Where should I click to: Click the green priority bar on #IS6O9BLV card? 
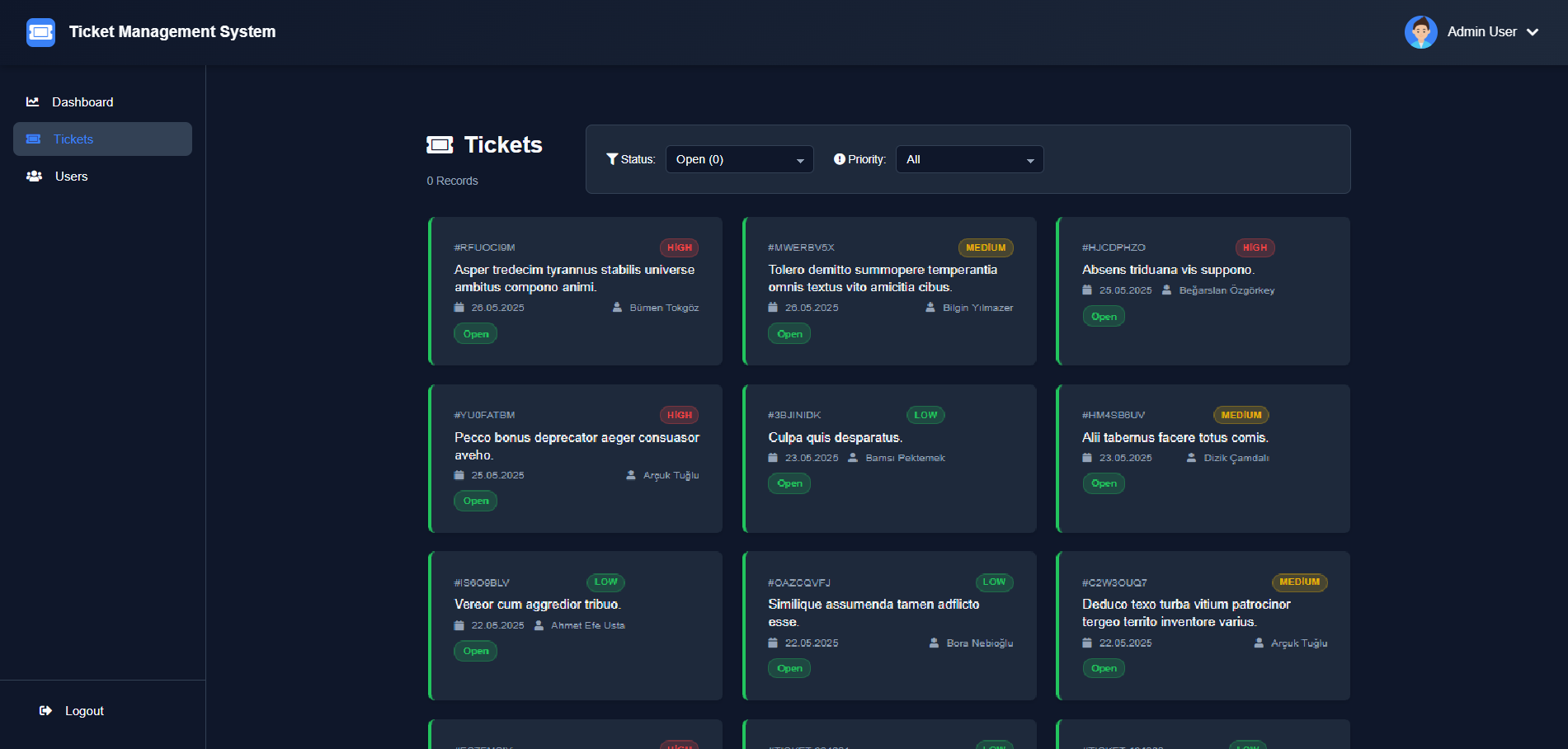[430, 625]
